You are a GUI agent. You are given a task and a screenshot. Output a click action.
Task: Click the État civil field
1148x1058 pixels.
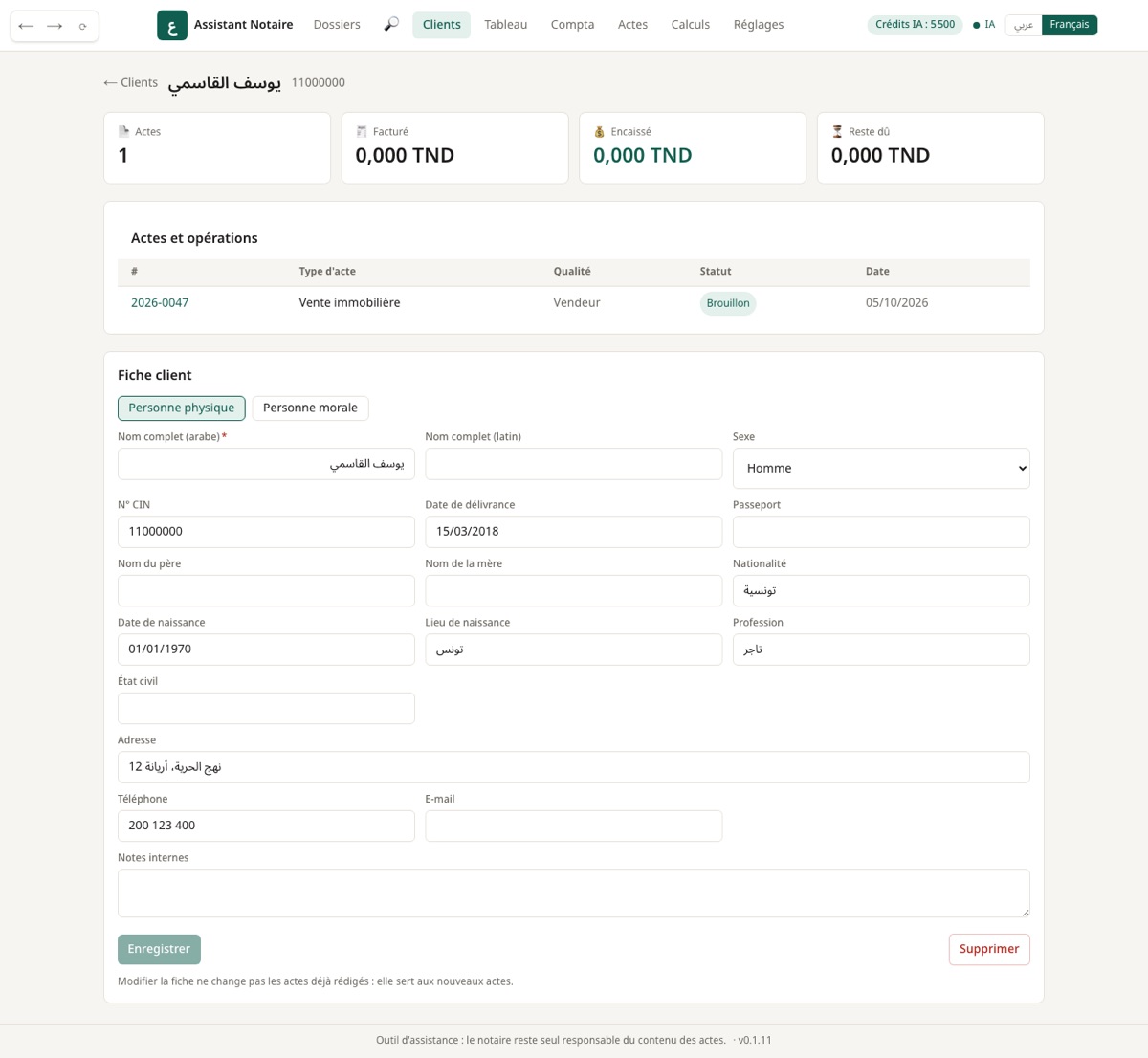click(x=266, y=708)
